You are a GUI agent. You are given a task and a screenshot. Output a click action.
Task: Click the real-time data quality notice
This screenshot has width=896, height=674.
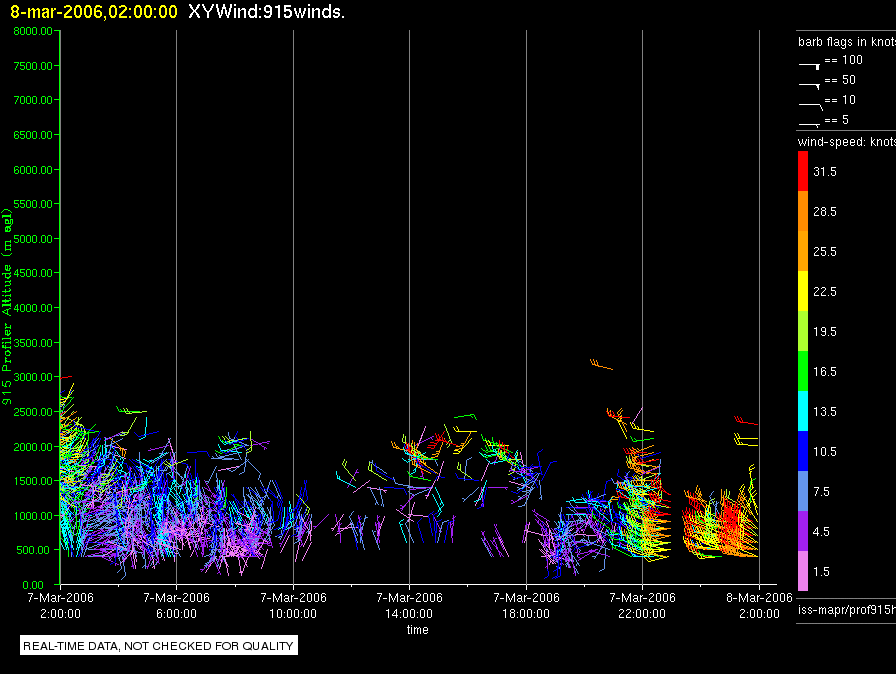pyautogui.click(x=159, y=646)
